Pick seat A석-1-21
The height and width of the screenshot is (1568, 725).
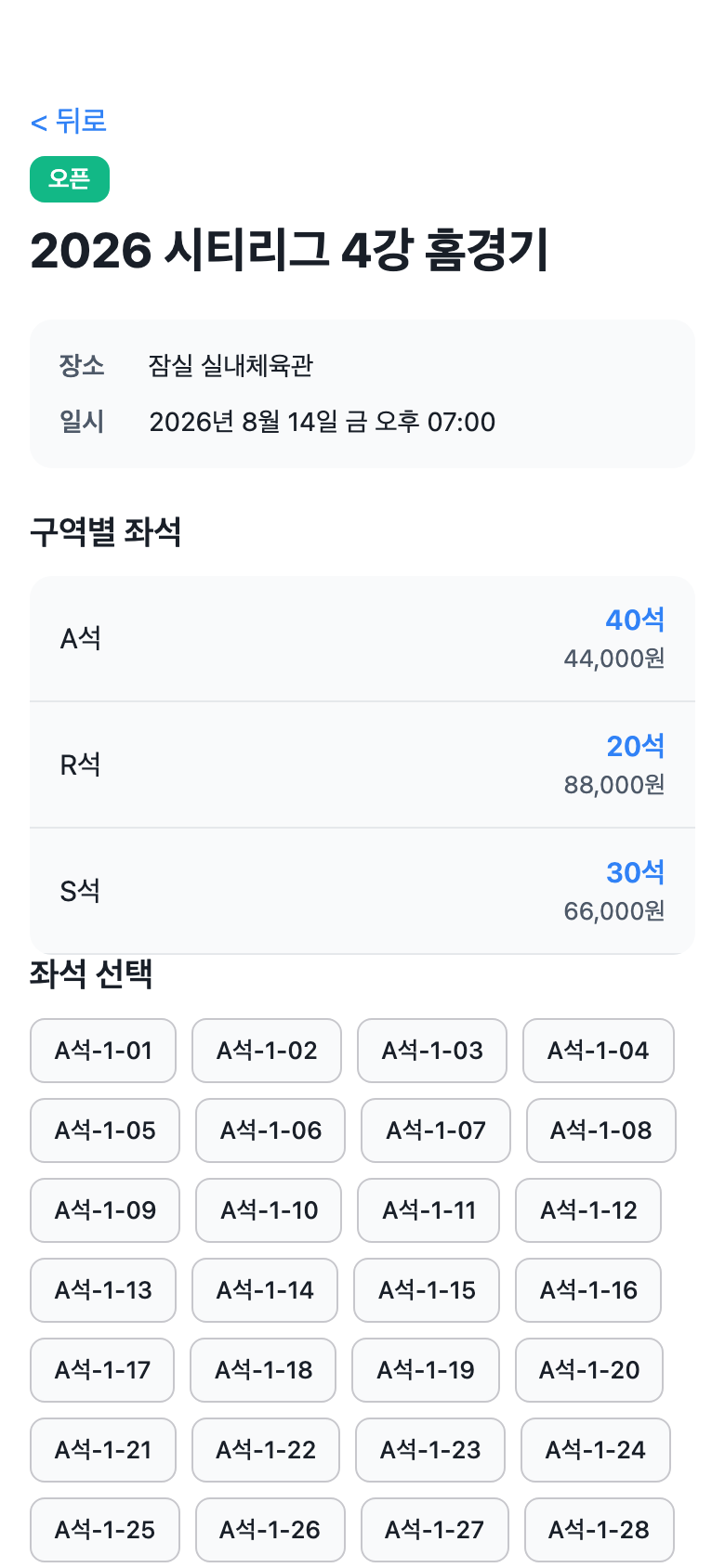[x=103, y=1450]
